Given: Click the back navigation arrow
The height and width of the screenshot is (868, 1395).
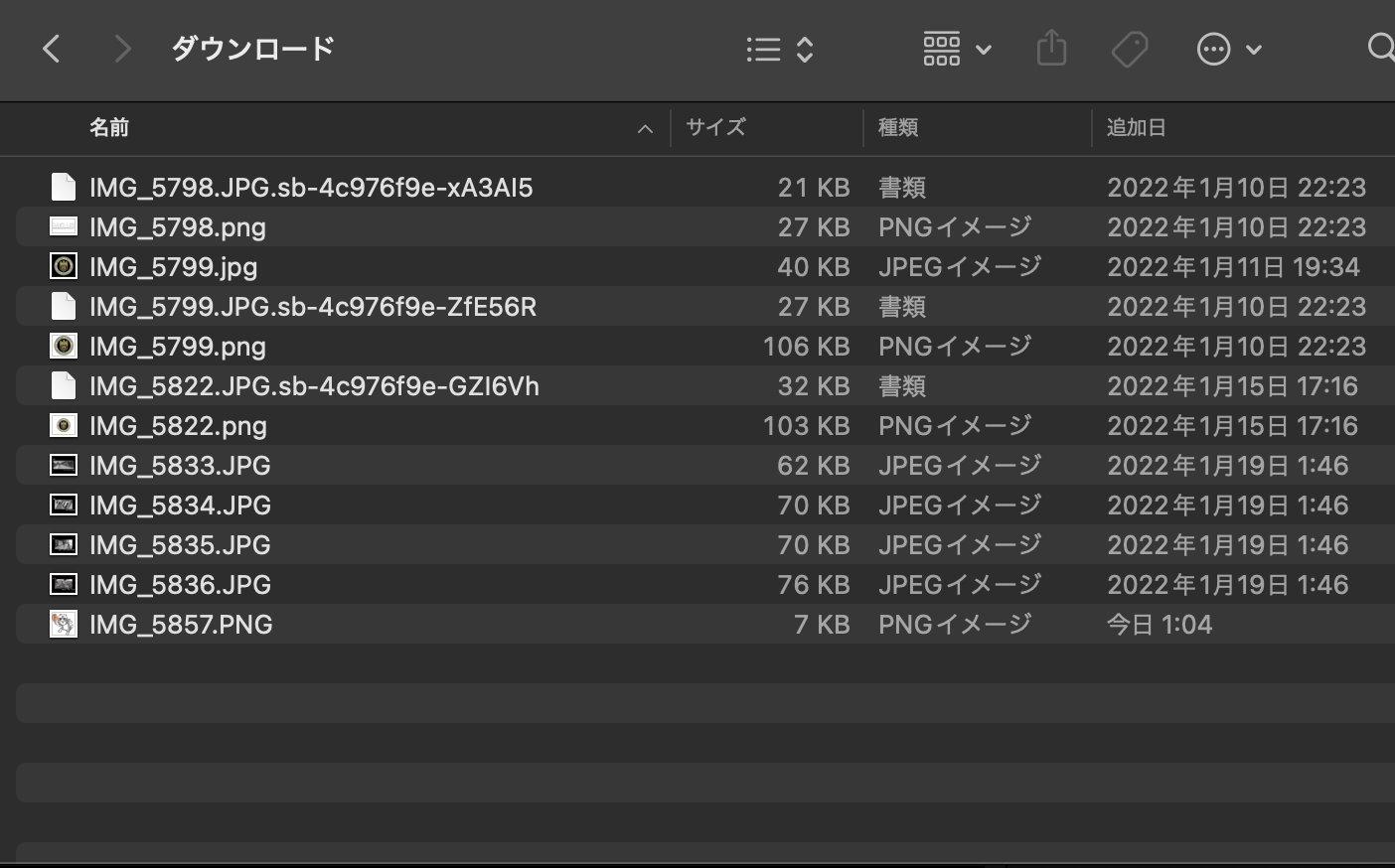Looking at the screenshot, I should pos(52,49).
